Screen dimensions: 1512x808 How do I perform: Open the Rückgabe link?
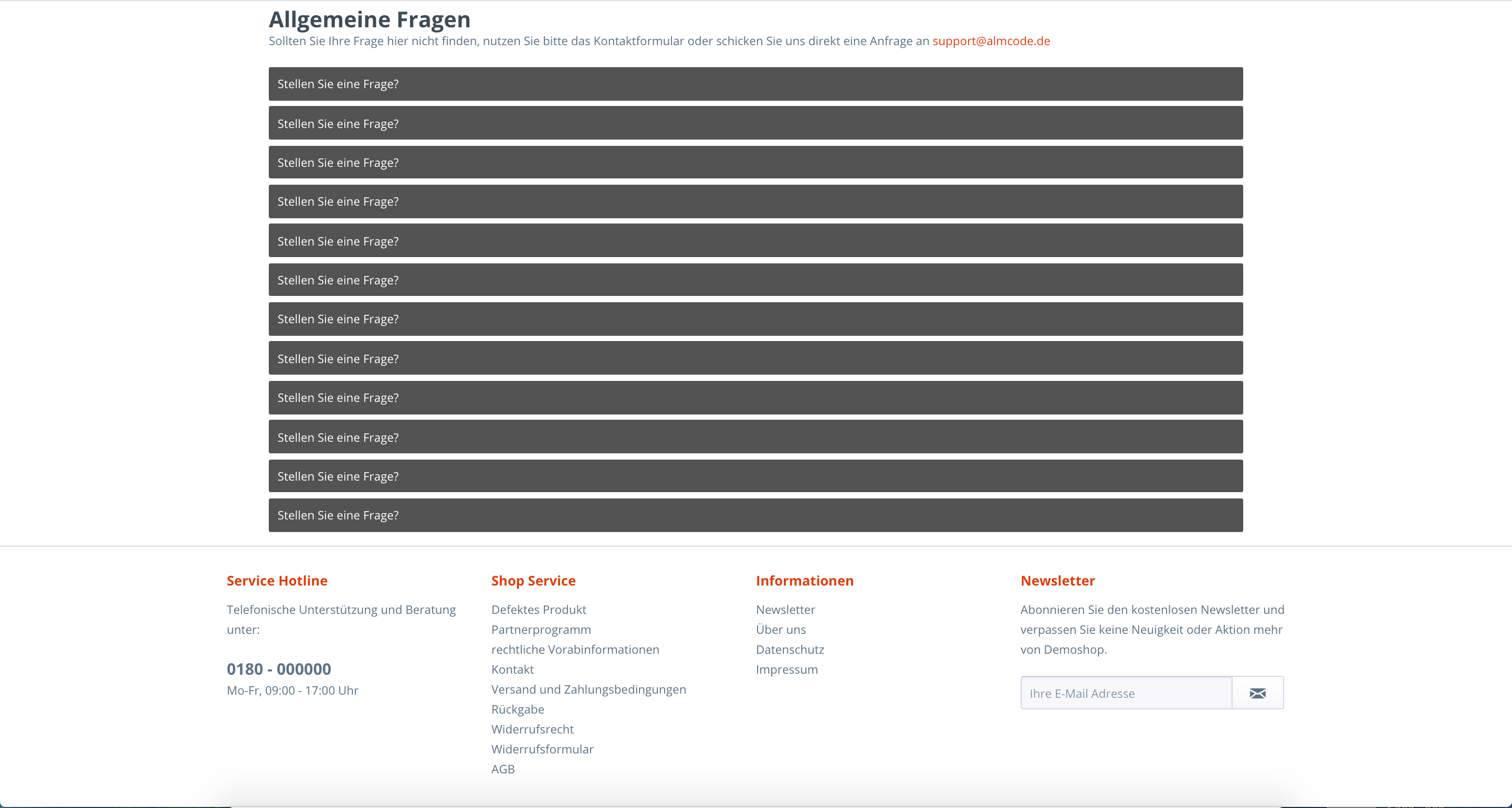pyautogui.click(x=517, y=709)
